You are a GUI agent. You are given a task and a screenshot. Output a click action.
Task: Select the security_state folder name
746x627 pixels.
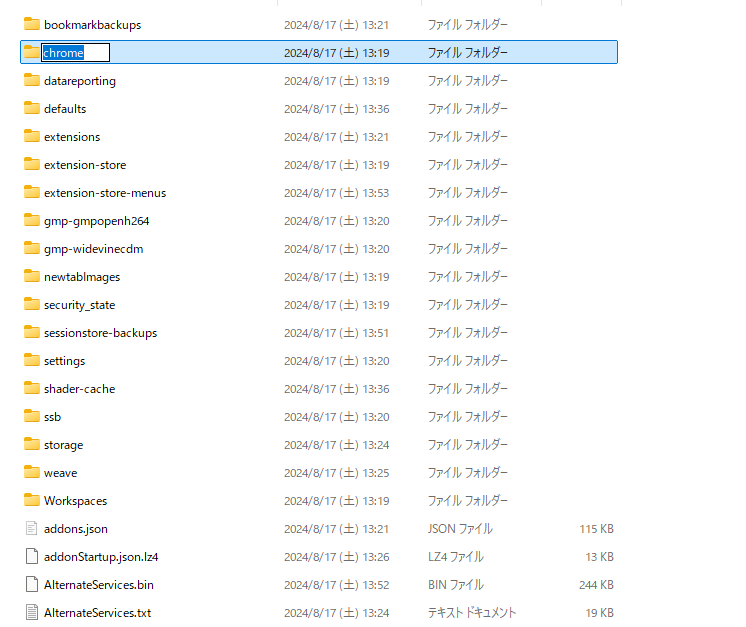tap(79, 305)
